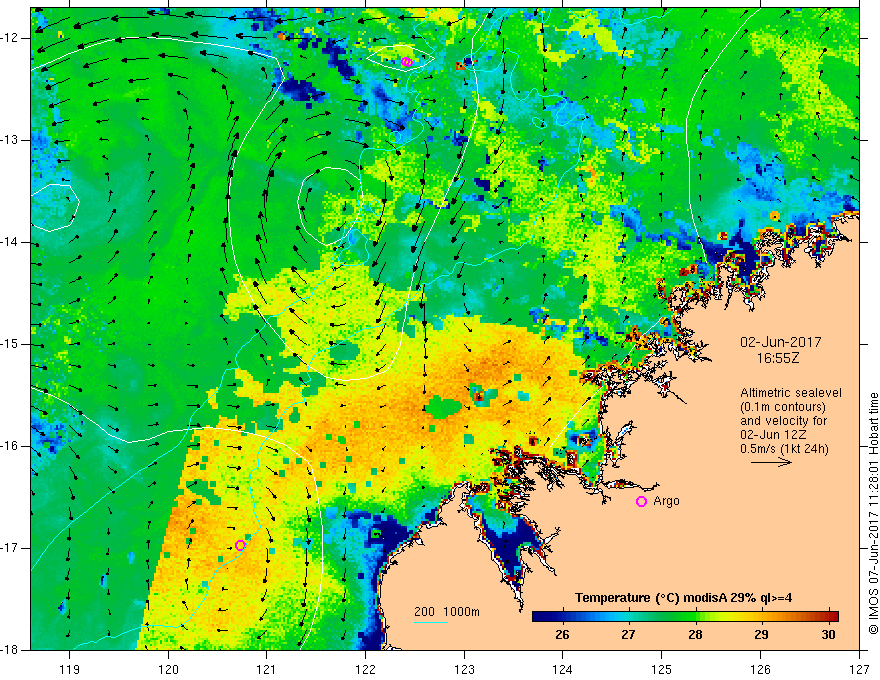This screenshot has width=880, height=680.
Task: Click the 'Argo' legend label
Action: [666, 501]
